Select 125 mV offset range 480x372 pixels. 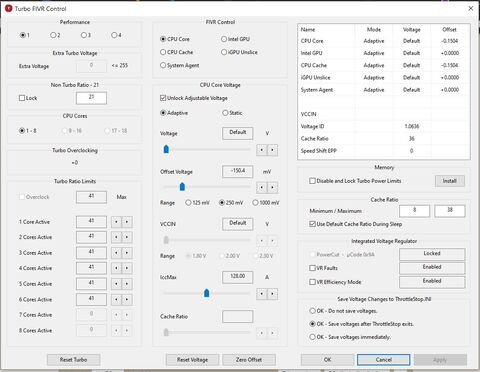point(197,203)
